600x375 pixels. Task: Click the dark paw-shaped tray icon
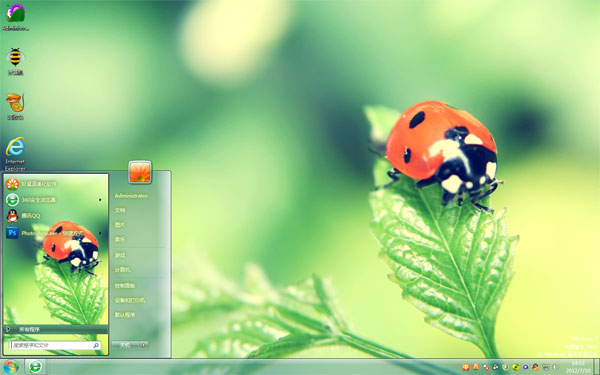496,367
